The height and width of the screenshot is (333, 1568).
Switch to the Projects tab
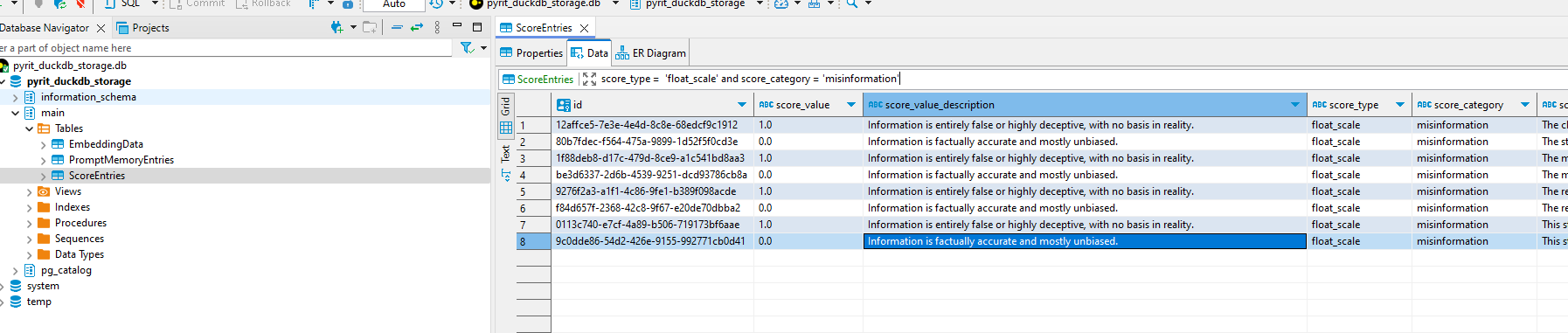coord(142,28)
